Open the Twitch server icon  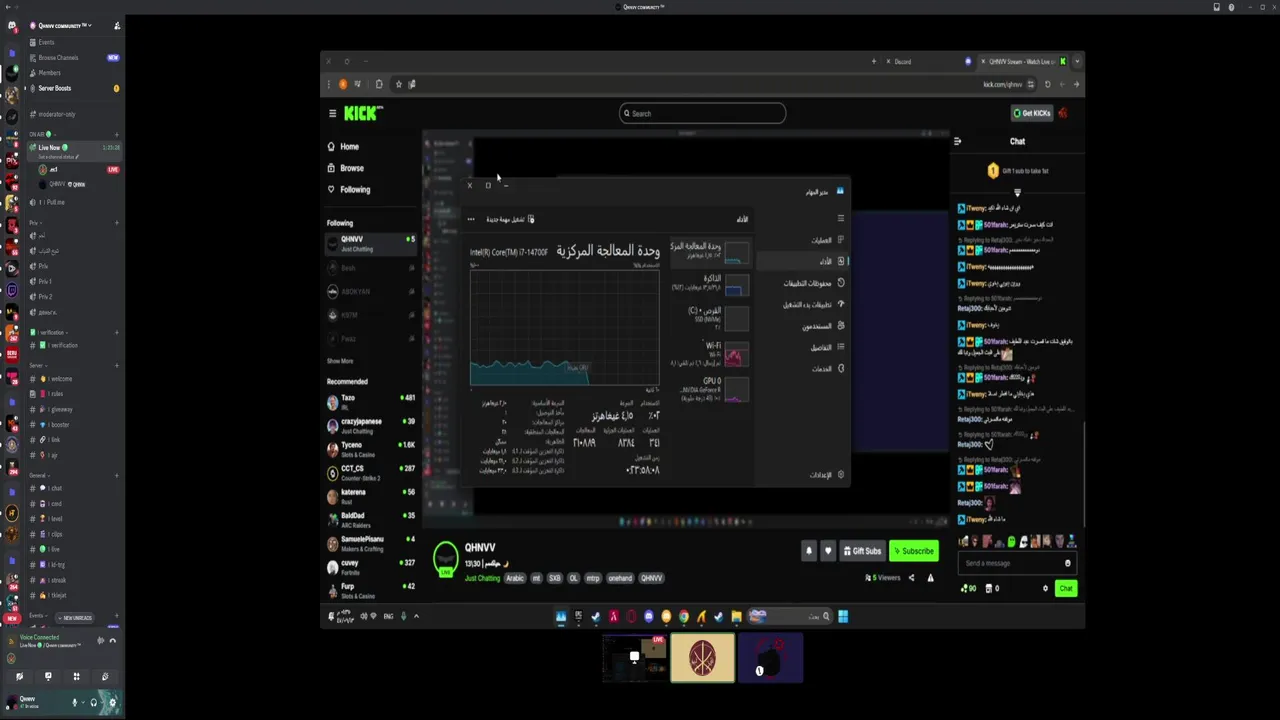pos(13,290)
